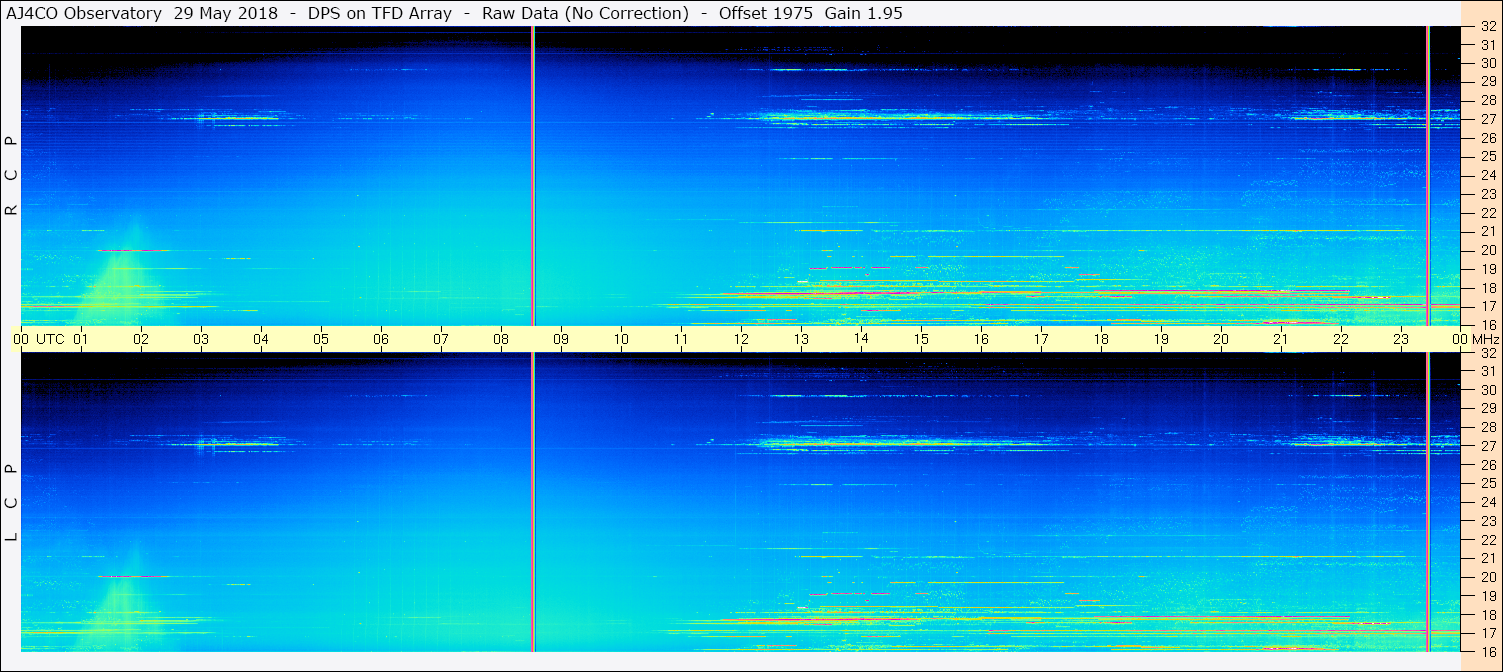Click the '21' hour label on time axis

(x=1281, y=339)
